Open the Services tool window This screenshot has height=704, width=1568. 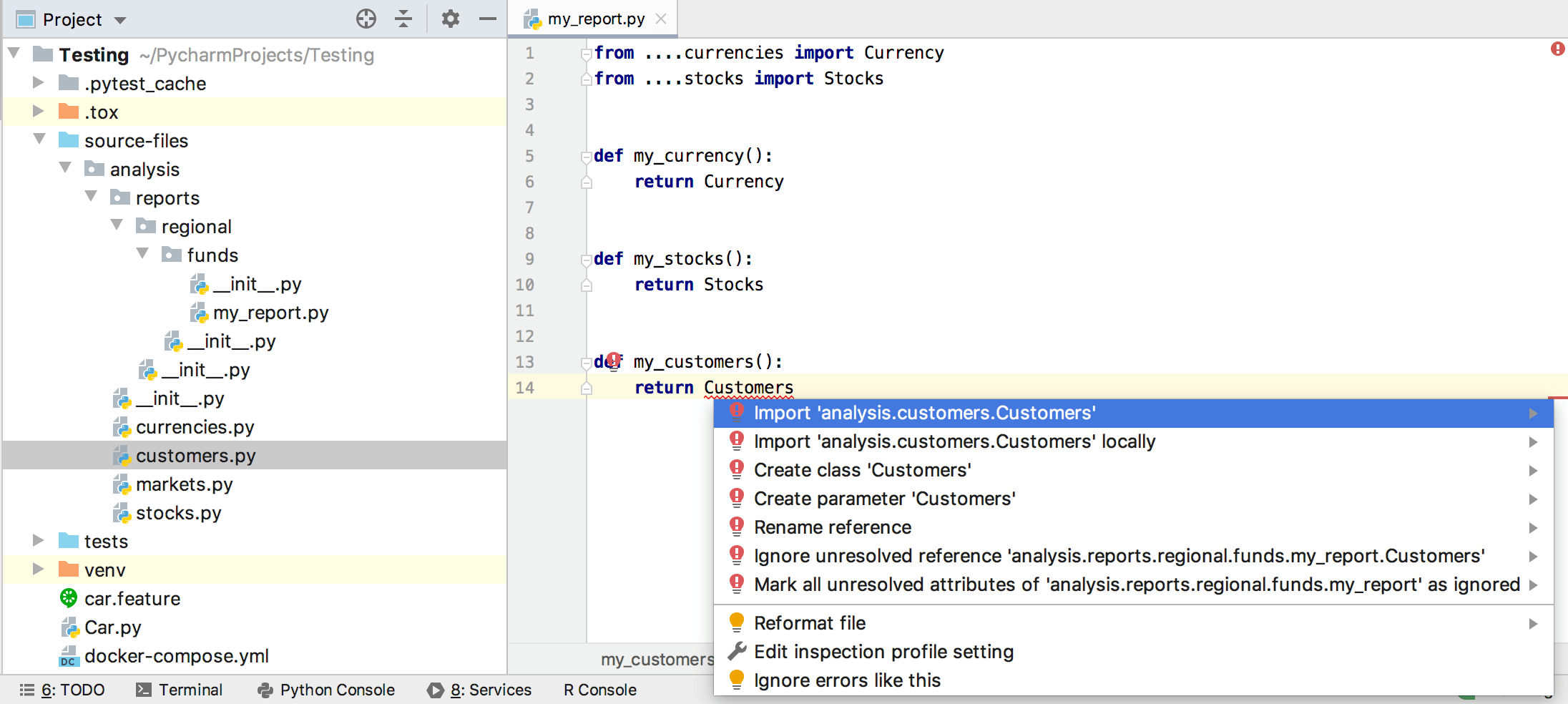pyautogui.click(x=491, y=690)
